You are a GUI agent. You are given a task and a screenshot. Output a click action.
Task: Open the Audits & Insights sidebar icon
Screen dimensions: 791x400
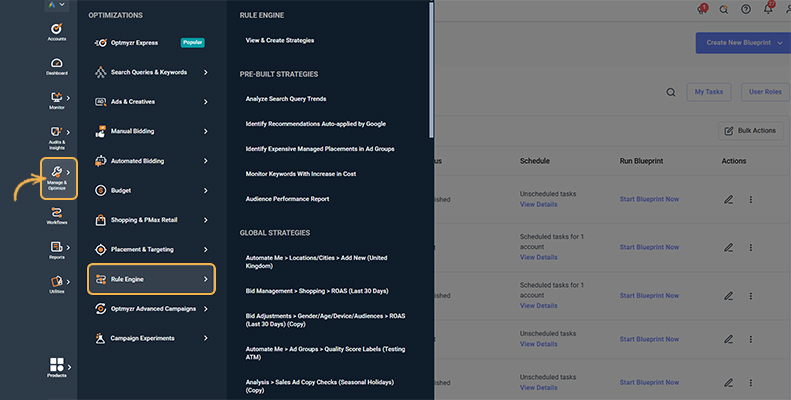56,132
